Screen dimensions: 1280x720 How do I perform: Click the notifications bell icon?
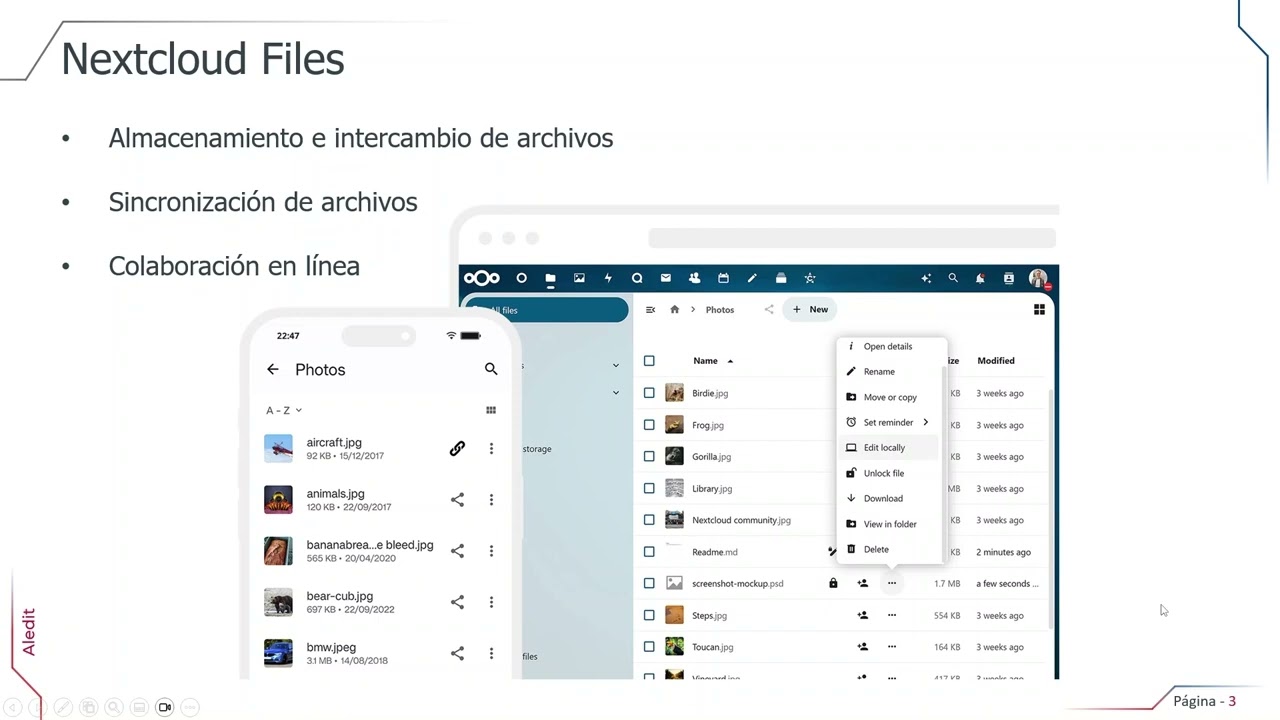(x=980, y=279)
